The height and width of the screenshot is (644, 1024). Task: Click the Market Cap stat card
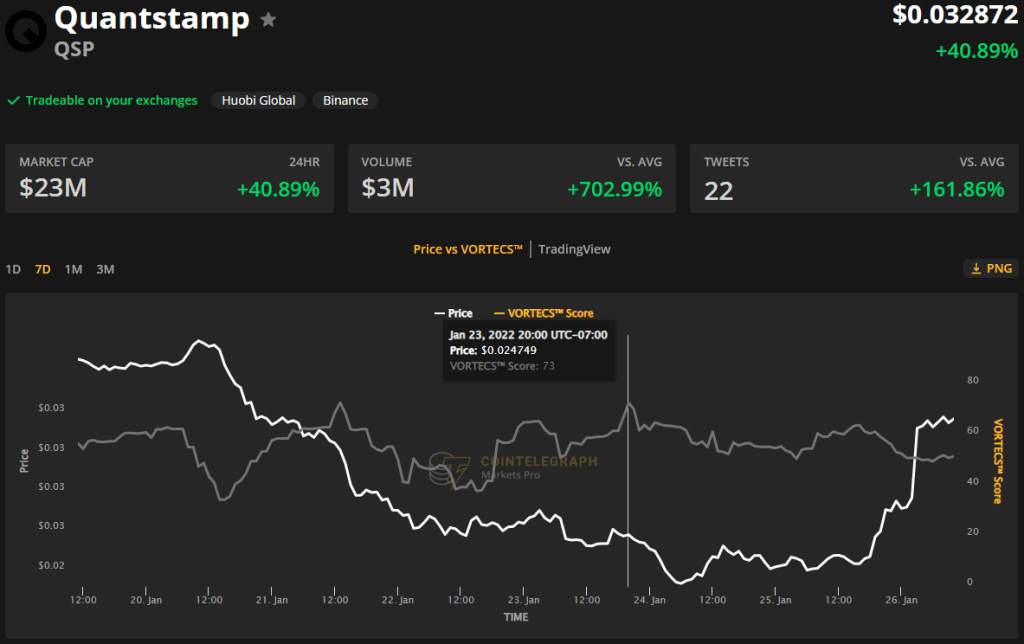[169, 178]
